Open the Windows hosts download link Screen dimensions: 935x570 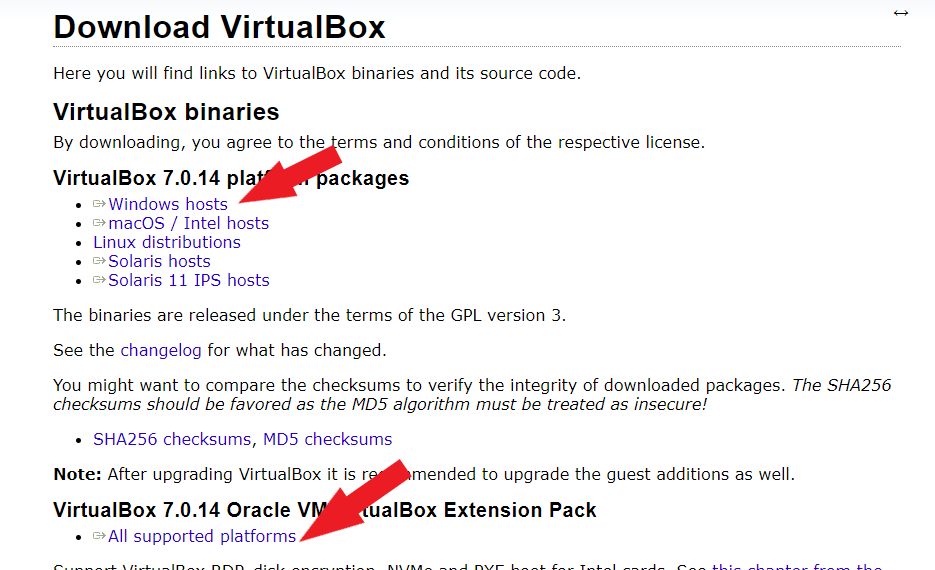coord(168,204)
